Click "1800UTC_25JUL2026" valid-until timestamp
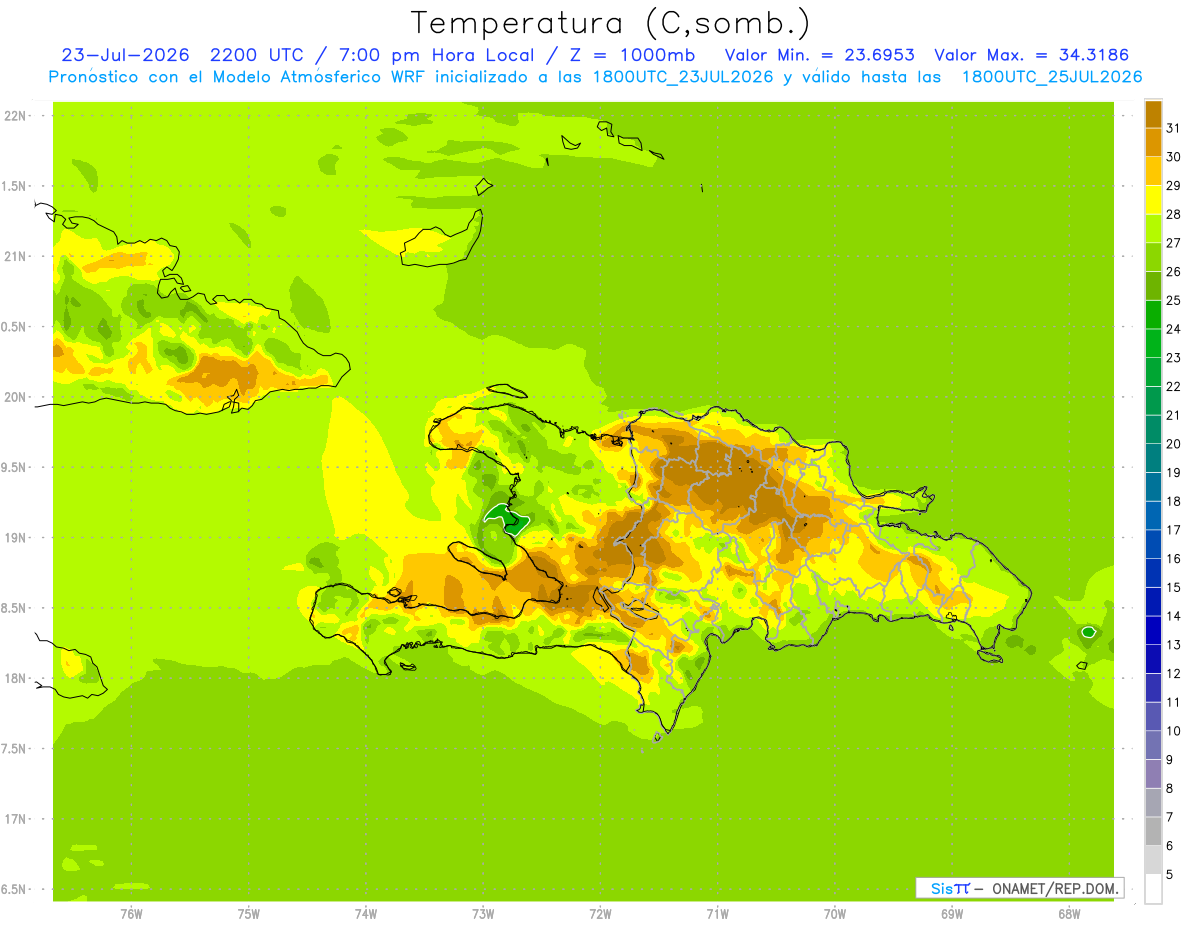Image resolution: width=1200 pixels, height=927 pixels. [x=1052, y=77]
